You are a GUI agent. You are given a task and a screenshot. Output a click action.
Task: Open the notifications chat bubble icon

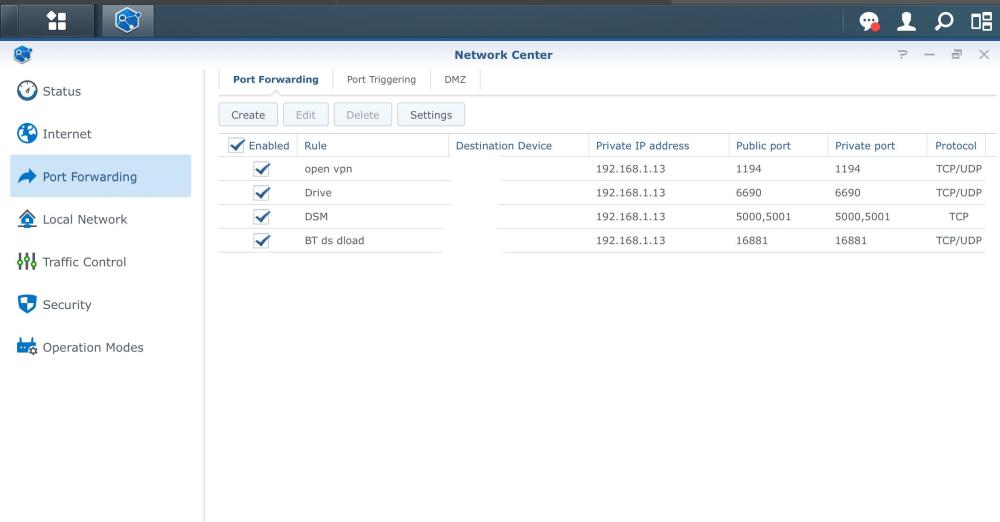(869, 22)
